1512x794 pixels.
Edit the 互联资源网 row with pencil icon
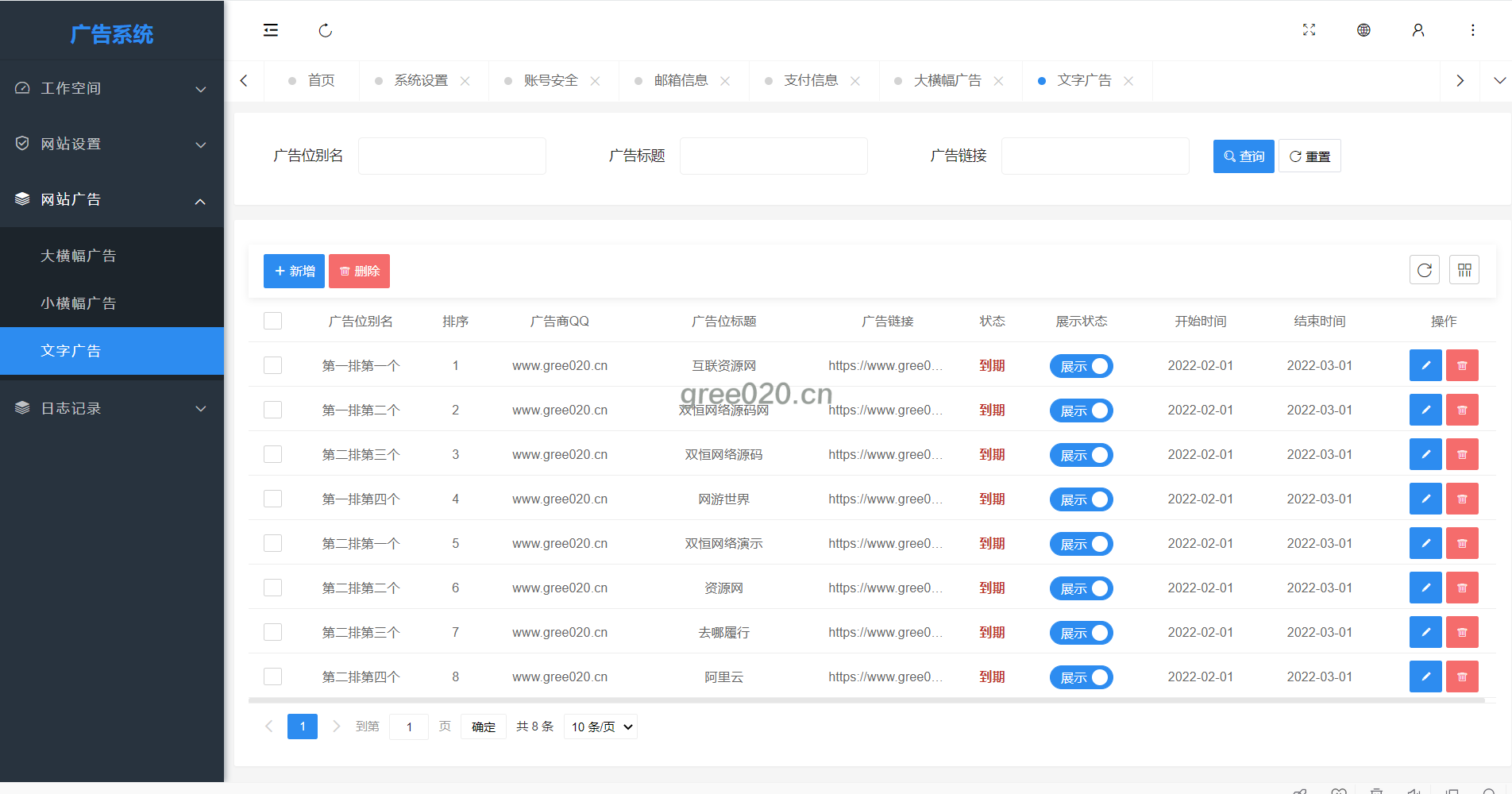pyautogui.click(x=1425, y=365)
